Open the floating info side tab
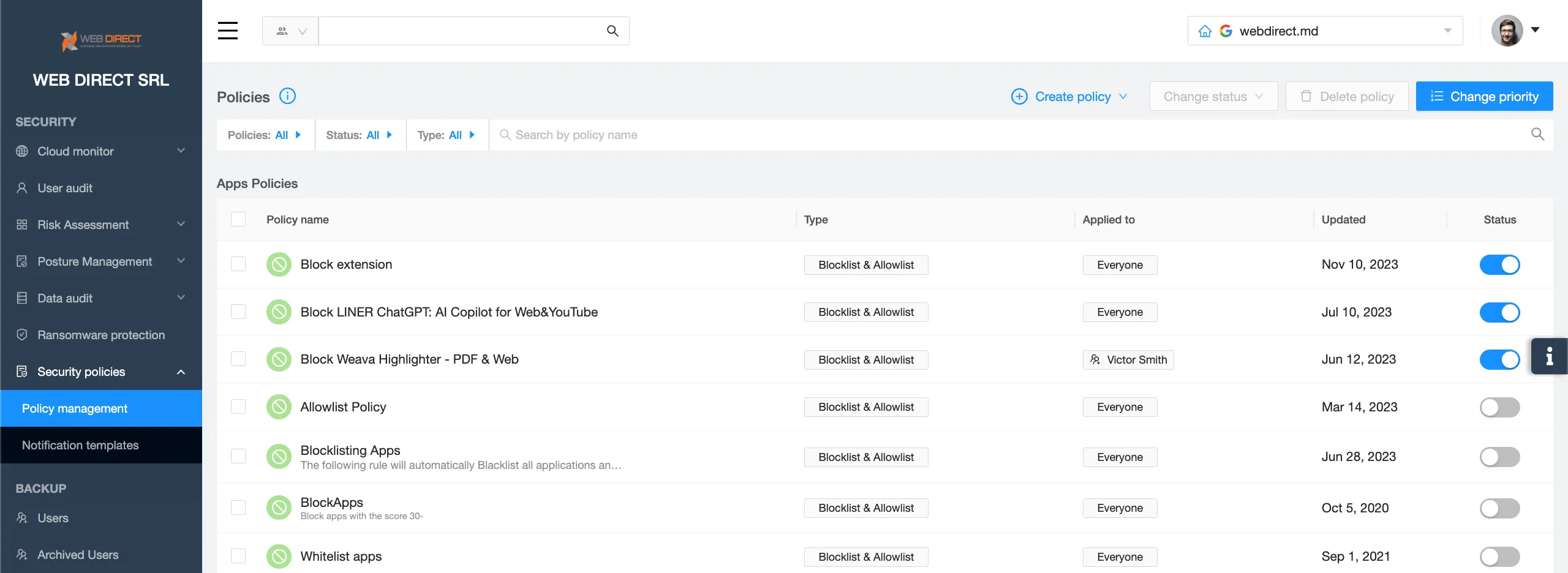1568x573 pixels. (x=1549, y=356)
